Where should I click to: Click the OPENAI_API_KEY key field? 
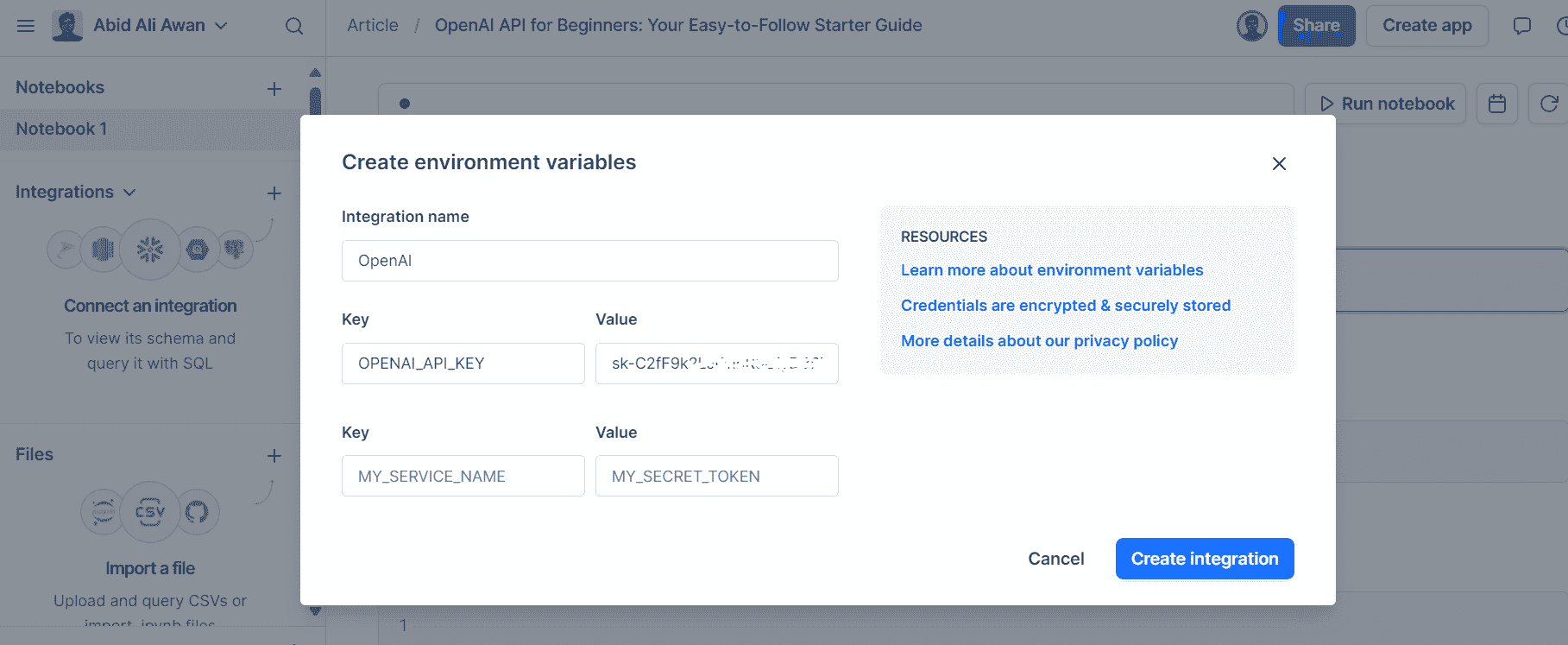click(x=463, y=364)
